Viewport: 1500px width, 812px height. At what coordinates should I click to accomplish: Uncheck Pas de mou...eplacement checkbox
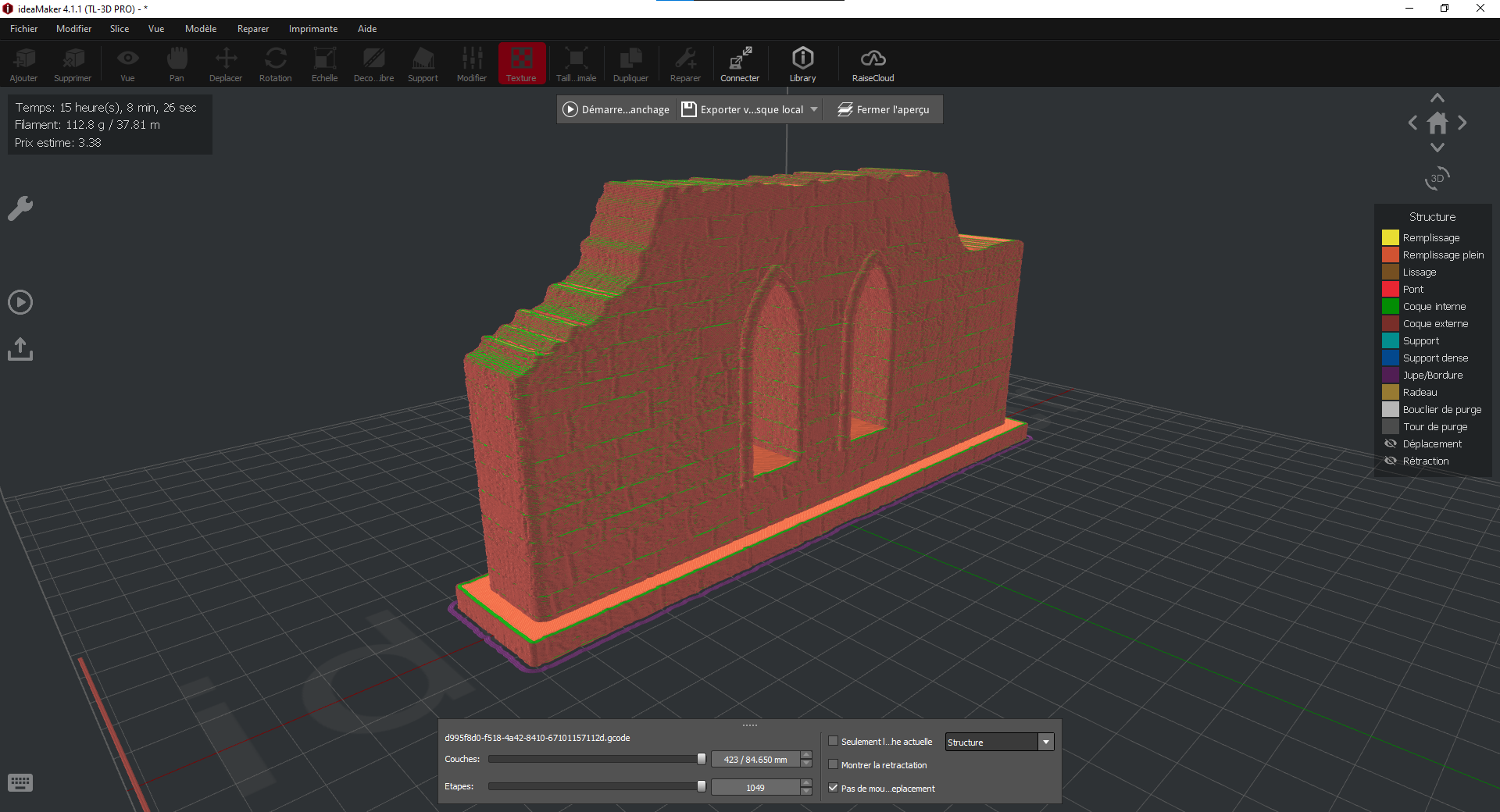click(833, 788)
